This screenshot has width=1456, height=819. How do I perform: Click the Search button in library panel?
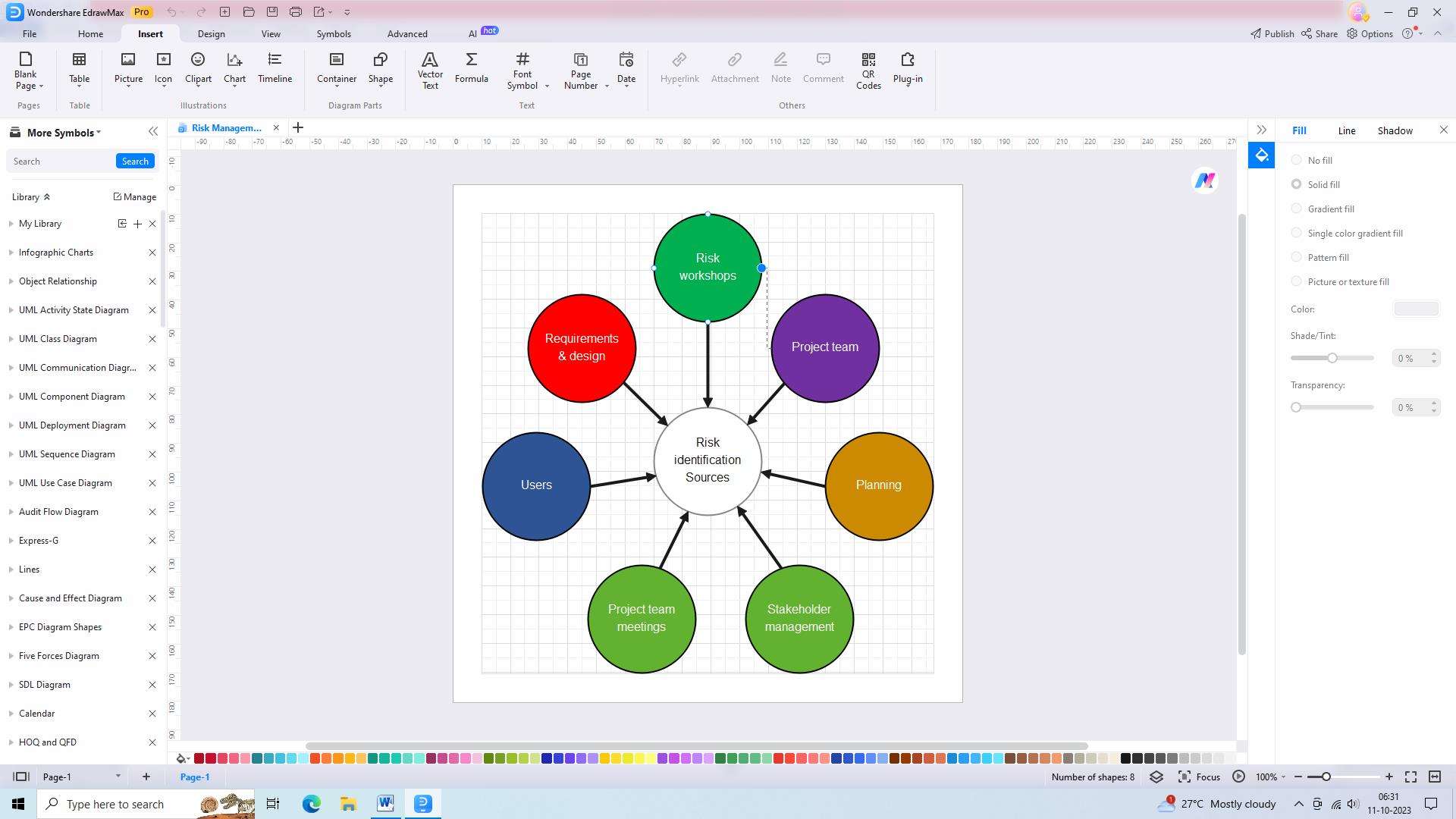coord(135,161)
